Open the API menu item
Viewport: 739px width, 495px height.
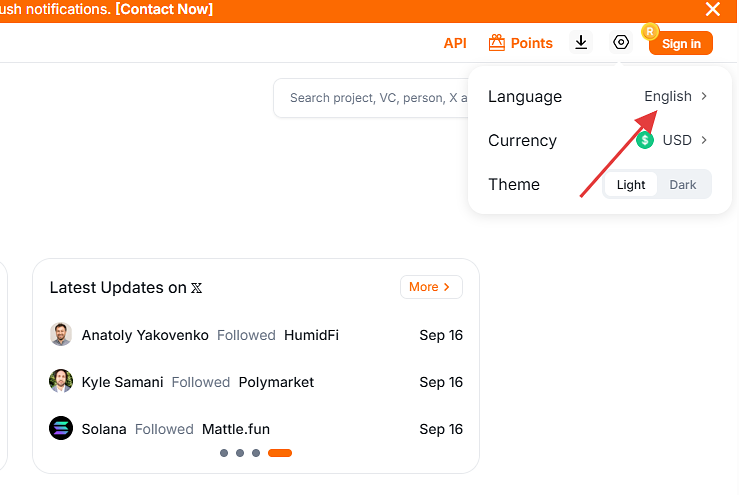tap(455, 43)
